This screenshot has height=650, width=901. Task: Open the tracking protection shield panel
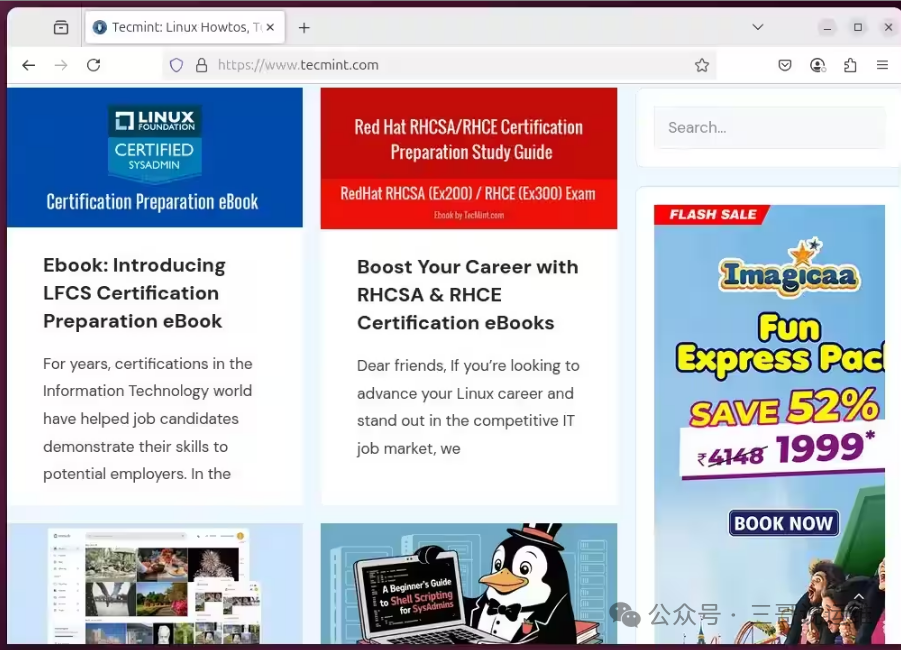[x=177, y=65]
